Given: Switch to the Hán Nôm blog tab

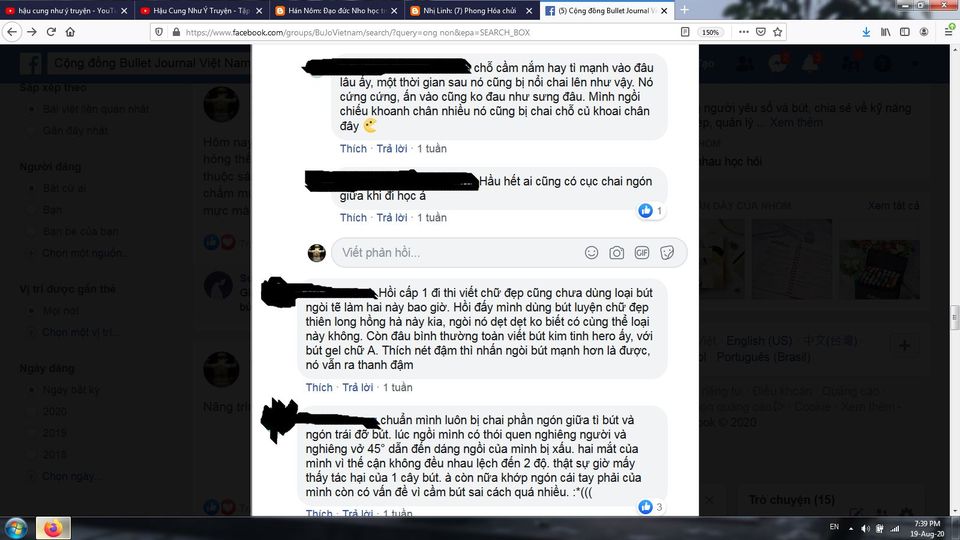Looking at the screenshot, I should 336,10.
